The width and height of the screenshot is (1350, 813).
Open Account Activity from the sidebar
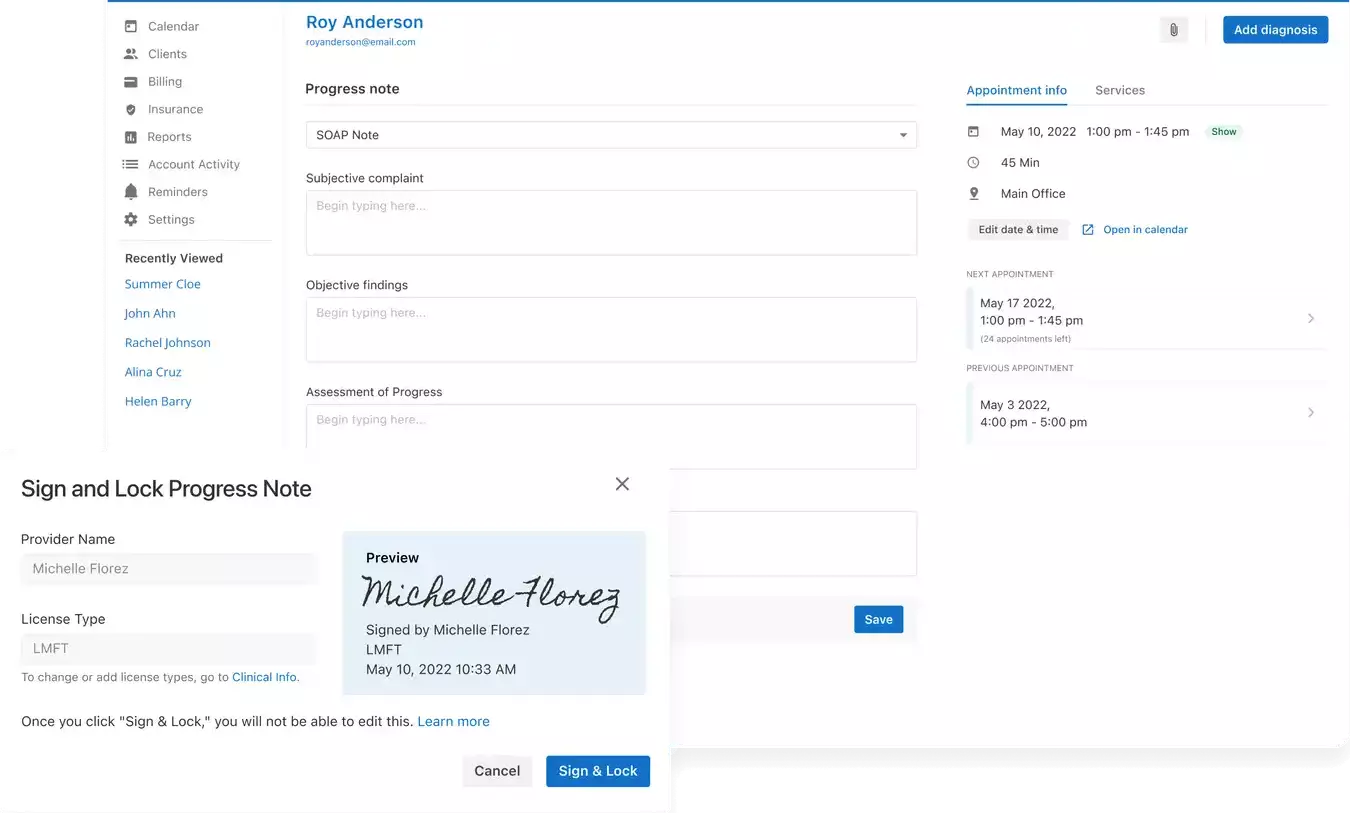tap(193, 164)
